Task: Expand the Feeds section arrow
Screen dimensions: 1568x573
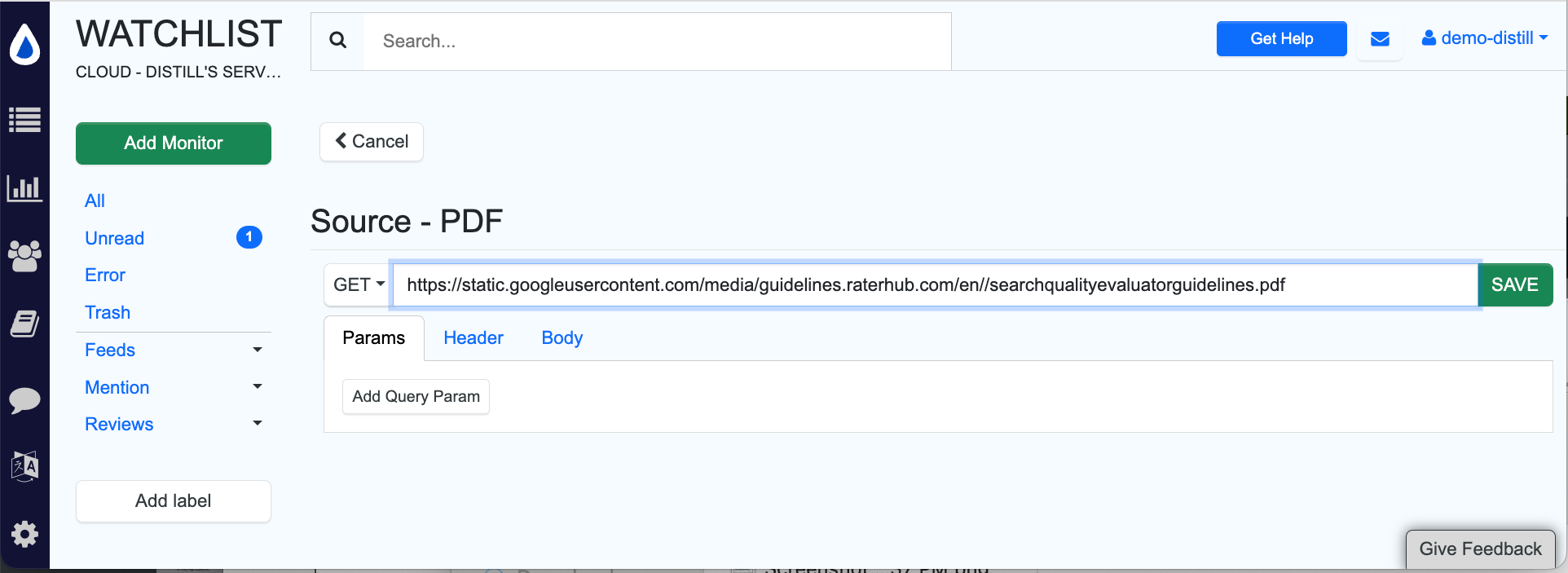Action: point(258,350)
